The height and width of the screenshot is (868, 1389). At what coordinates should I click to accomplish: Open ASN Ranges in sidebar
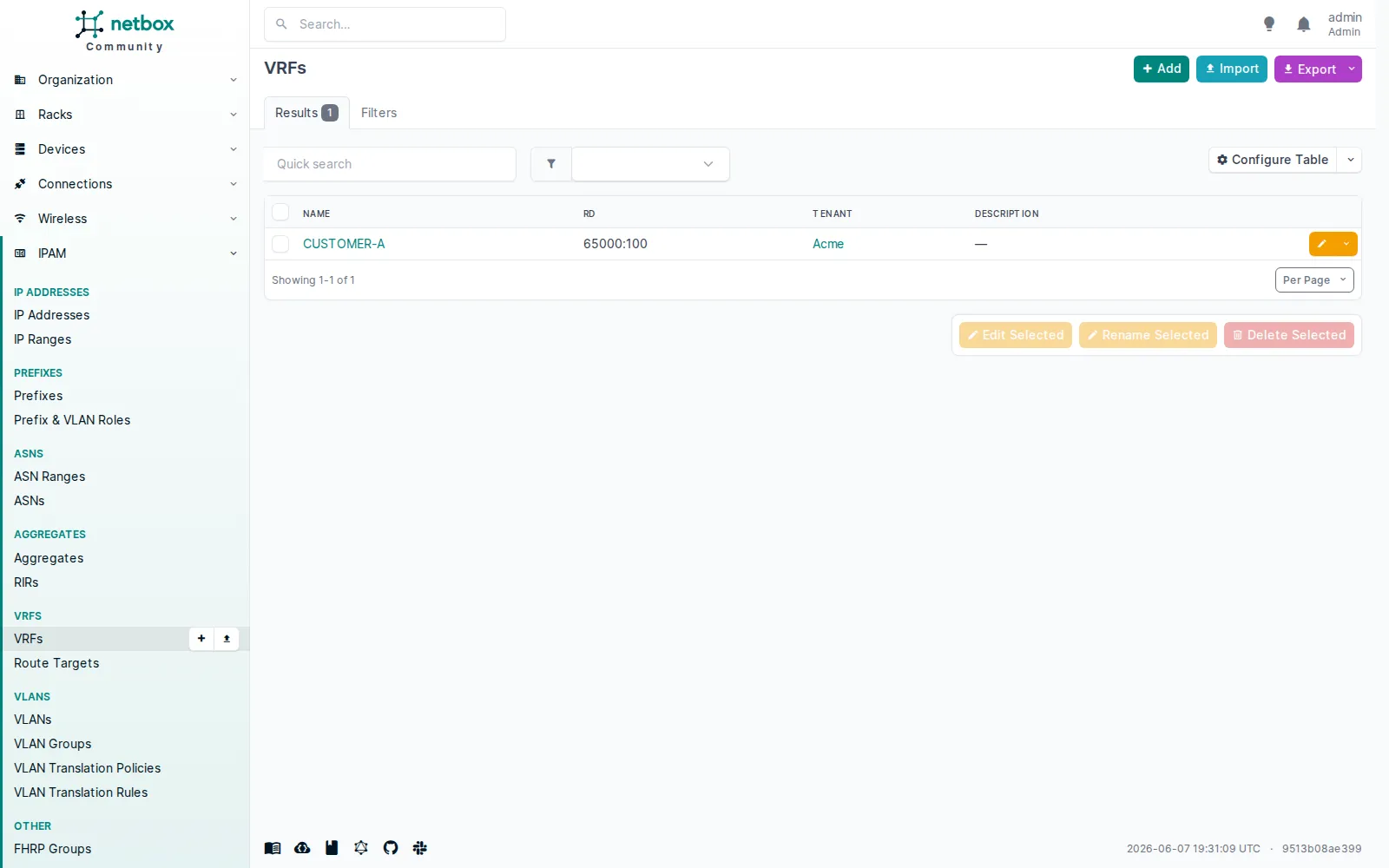49,477
